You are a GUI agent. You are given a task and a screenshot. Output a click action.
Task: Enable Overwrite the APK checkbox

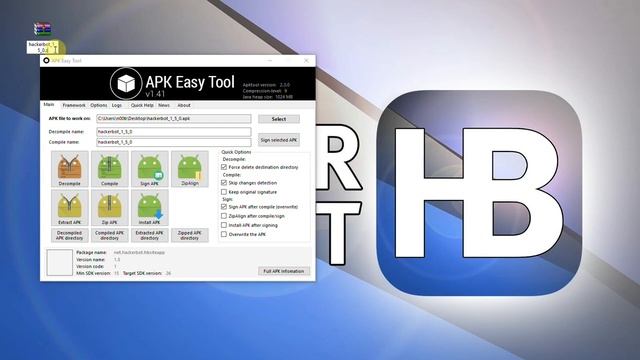pos(224,234)
